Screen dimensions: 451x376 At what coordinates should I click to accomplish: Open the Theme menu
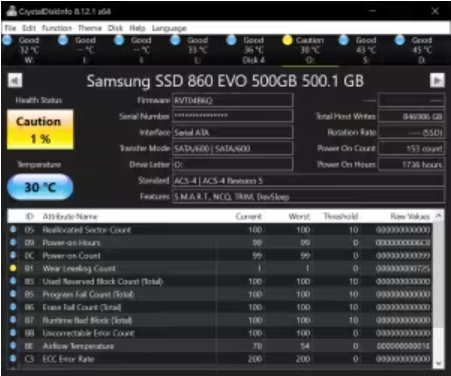[90, 28]
